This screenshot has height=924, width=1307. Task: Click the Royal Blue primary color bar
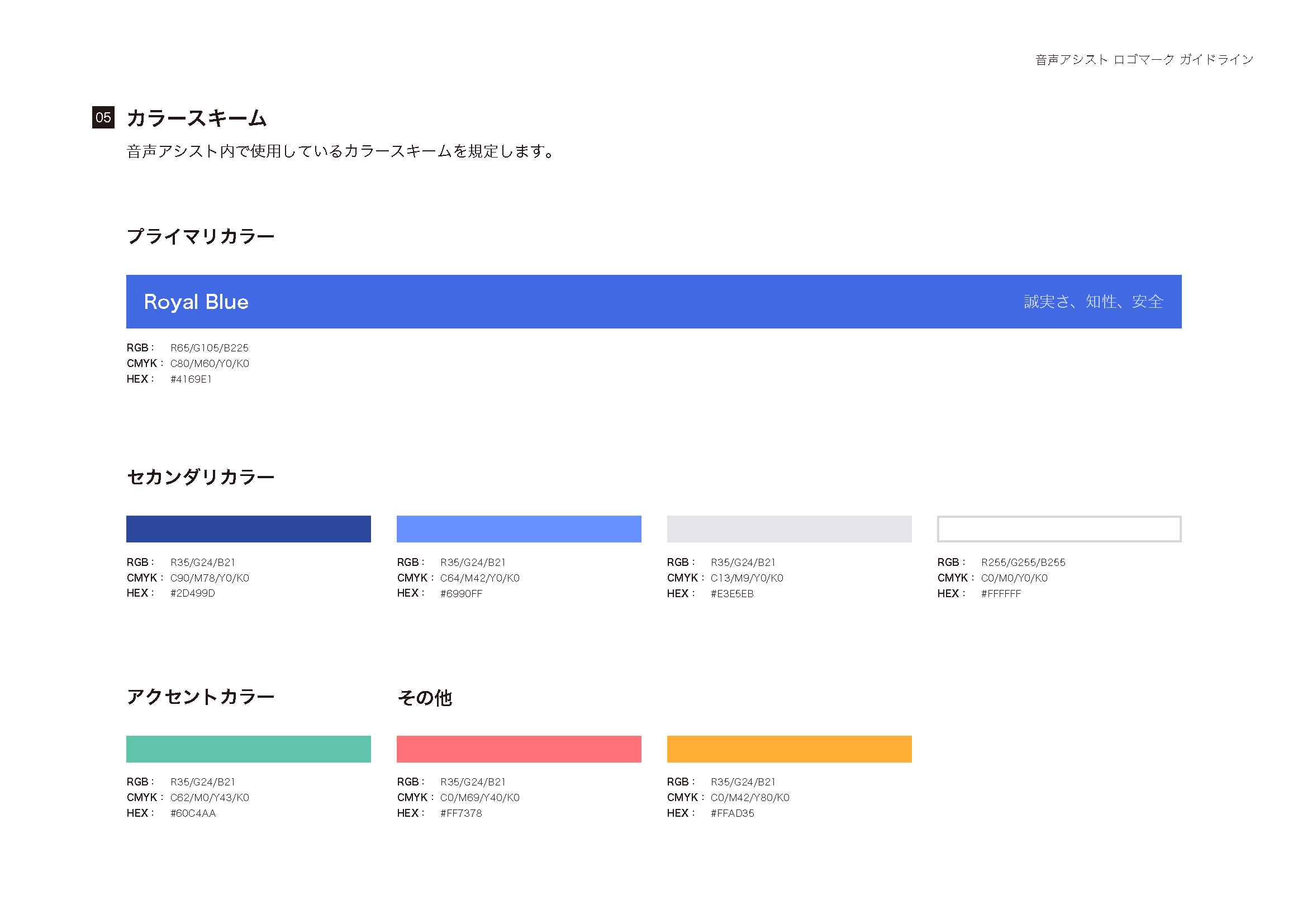pos(654,302)
